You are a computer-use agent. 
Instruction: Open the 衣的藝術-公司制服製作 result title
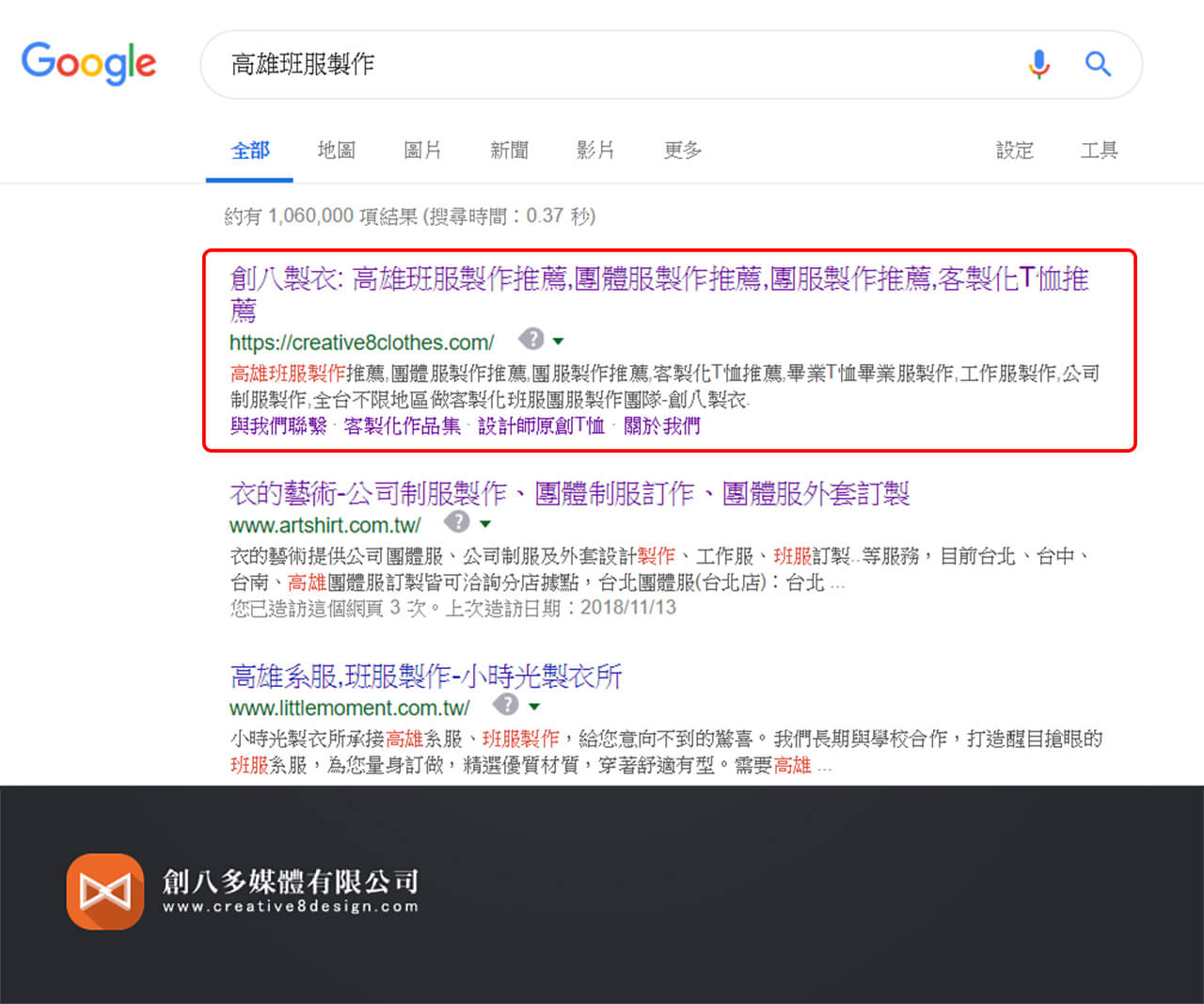pyautogui.click(x=570, y=493)
